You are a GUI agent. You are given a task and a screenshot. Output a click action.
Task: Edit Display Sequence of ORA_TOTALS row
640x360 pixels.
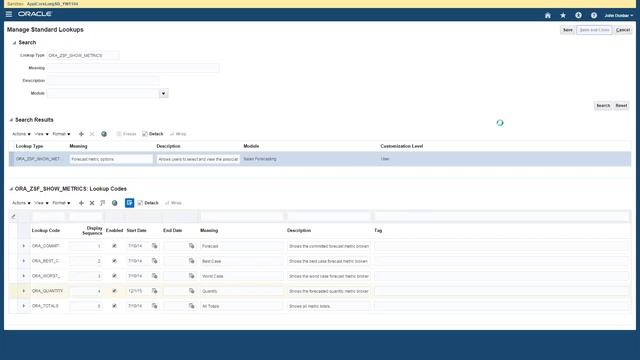[x=86, y=306]
